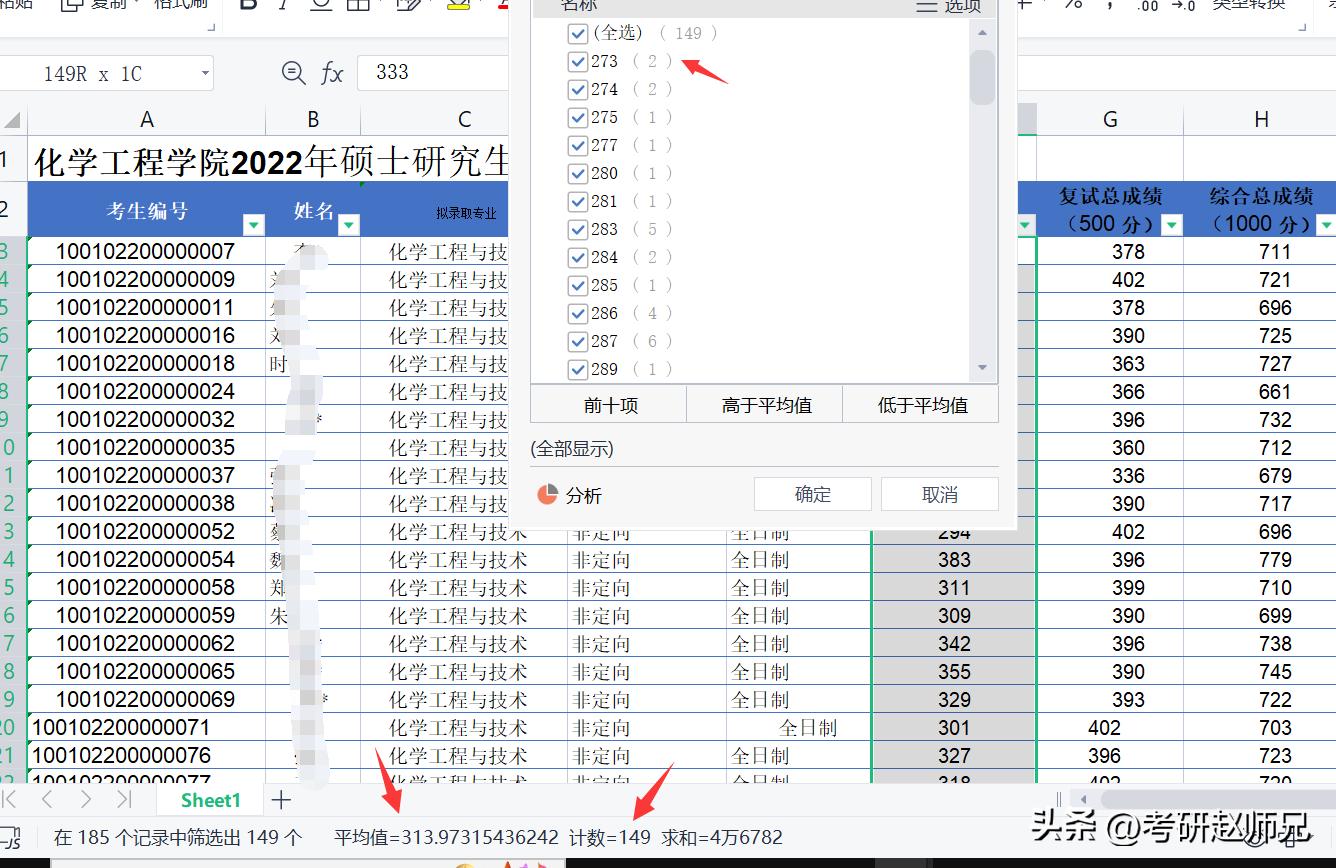Apply italic formatting
Image resolution: width=1336 pixels, height=868 pixels.
tap(284, 6)
